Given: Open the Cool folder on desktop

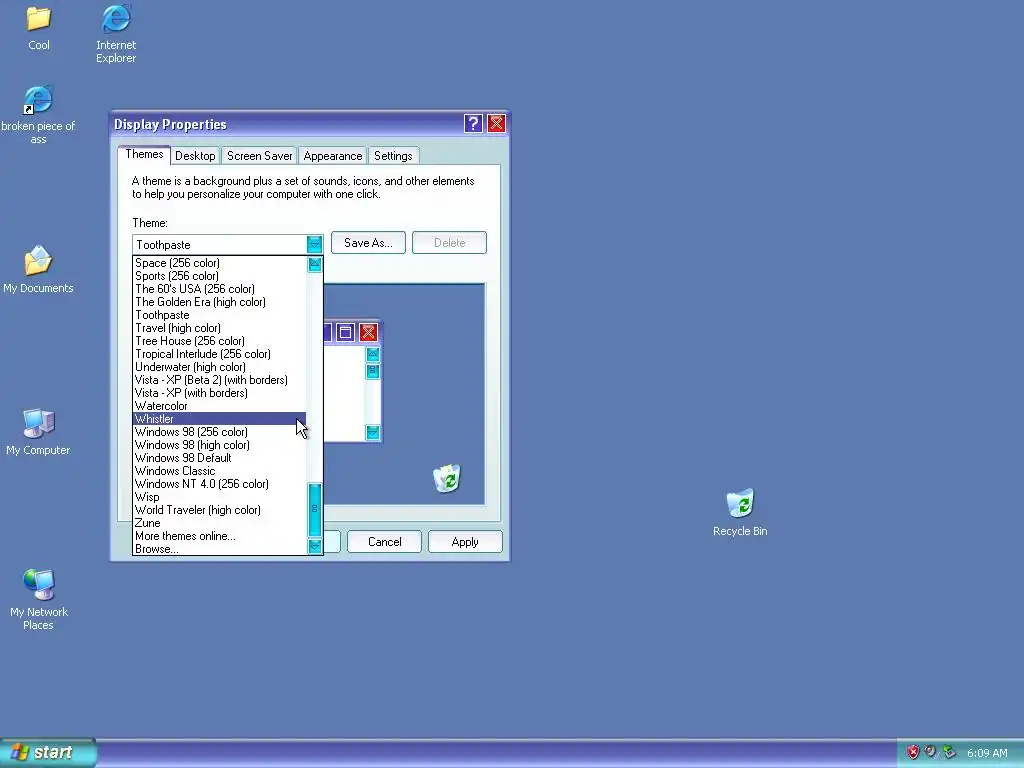Looking at the screenshot, I should (x=39, y=27).
